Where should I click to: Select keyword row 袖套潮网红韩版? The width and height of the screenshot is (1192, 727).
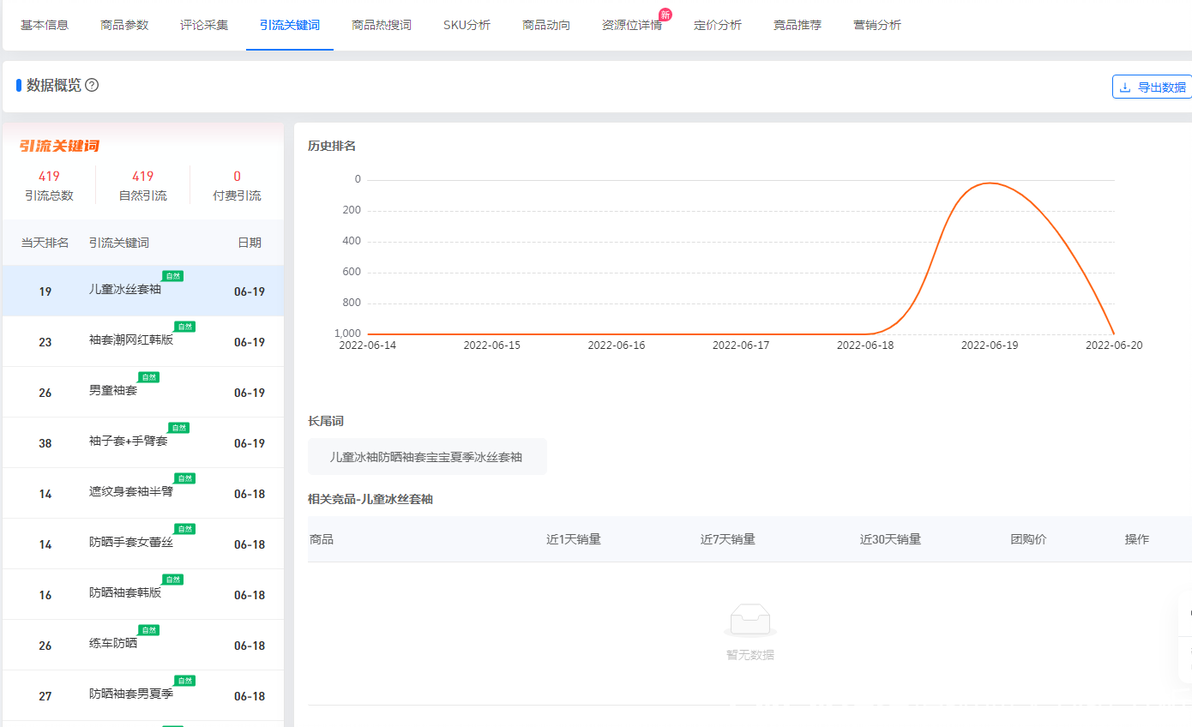tap(130, 341)
